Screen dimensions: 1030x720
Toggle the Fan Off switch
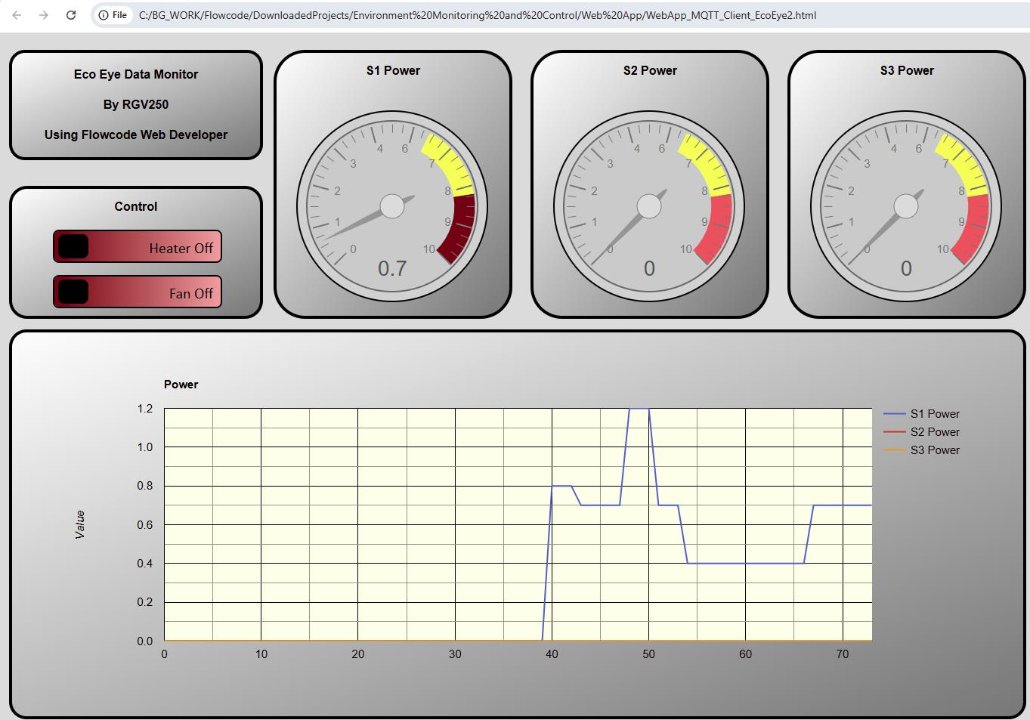[x=137, y=293]
